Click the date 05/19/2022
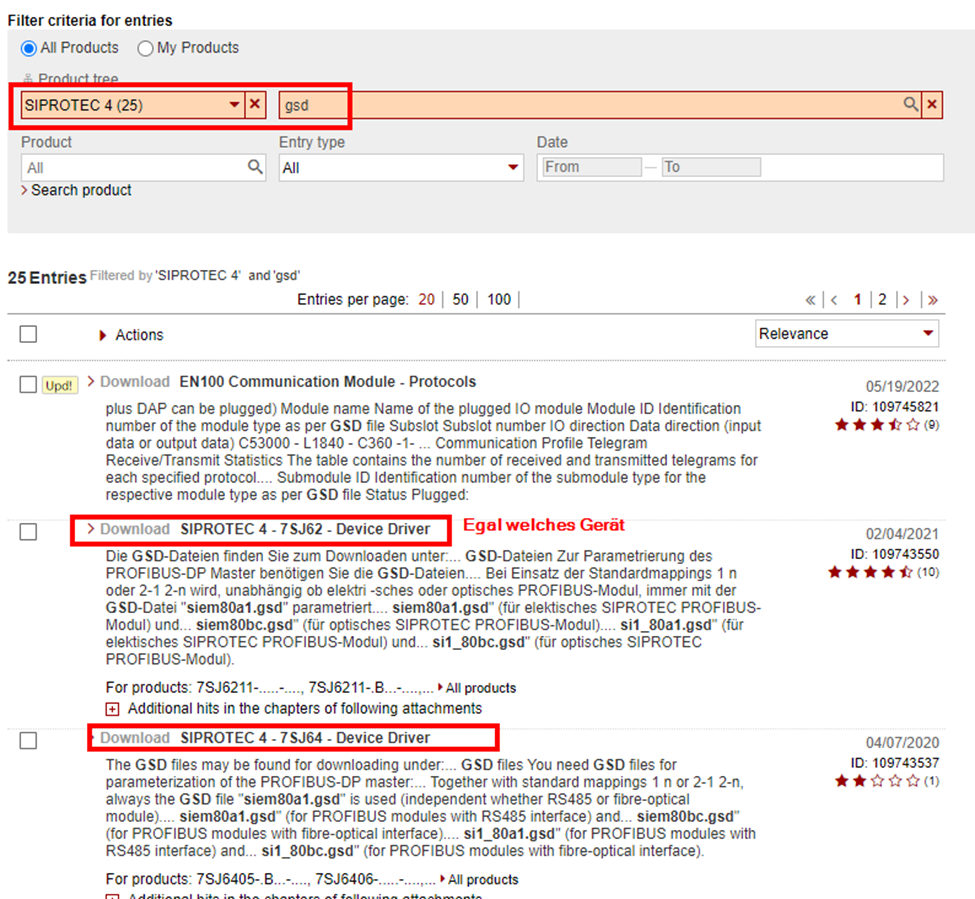The image size is (975, 899). coord(902,387)
